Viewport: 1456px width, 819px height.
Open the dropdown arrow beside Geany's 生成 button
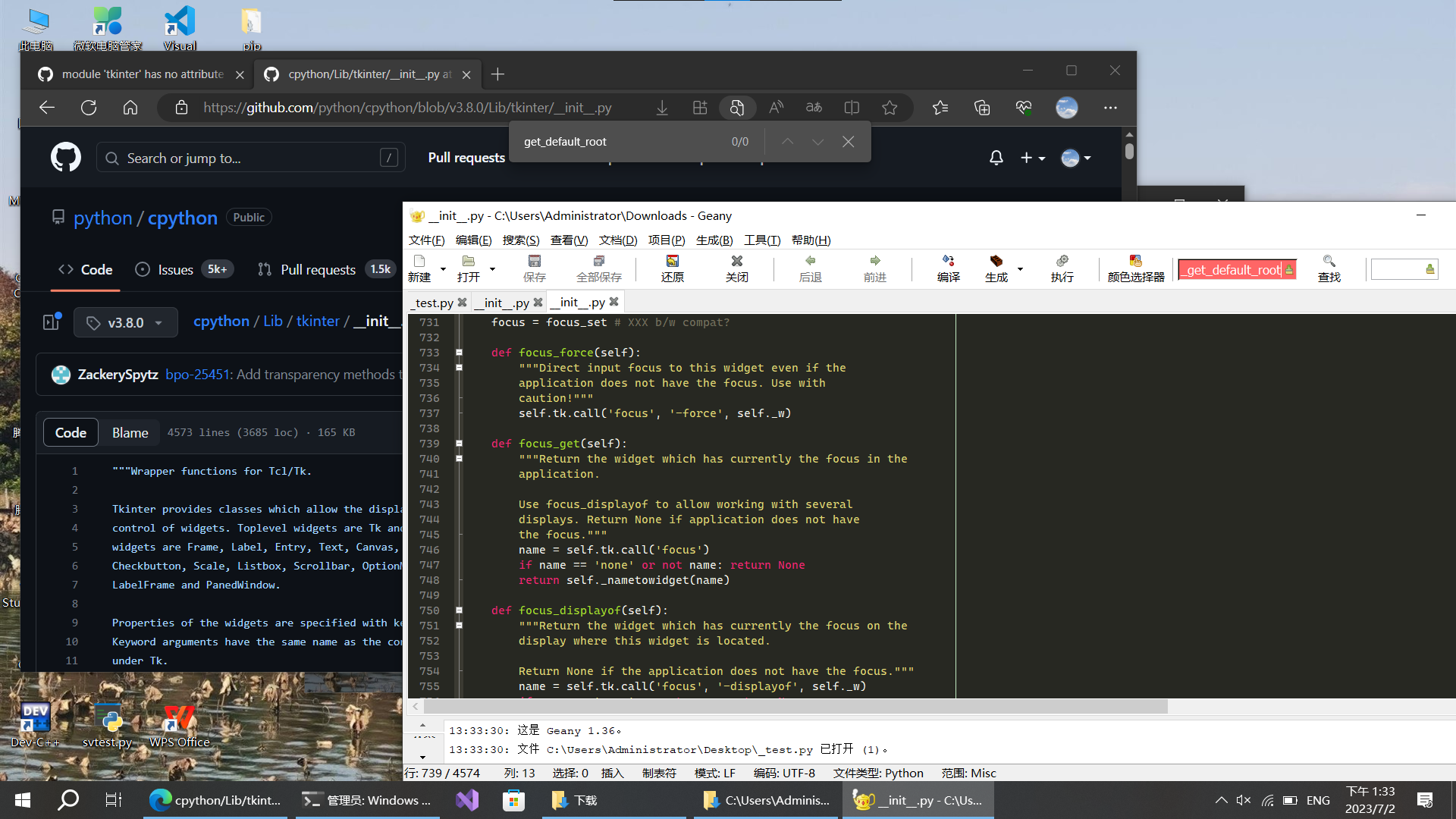click(1020, 268)
